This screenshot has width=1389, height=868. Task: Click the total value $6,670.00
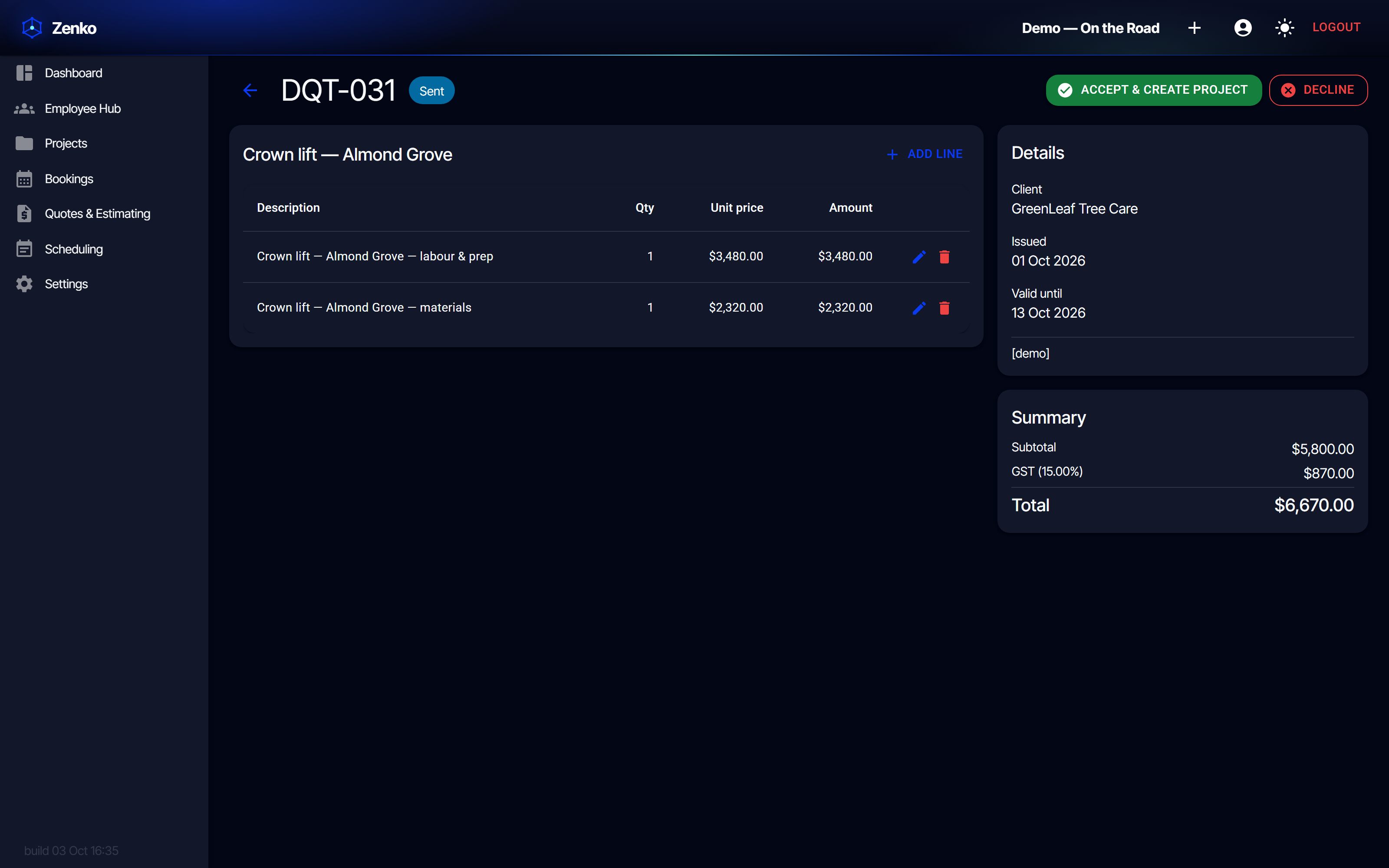1314,505
